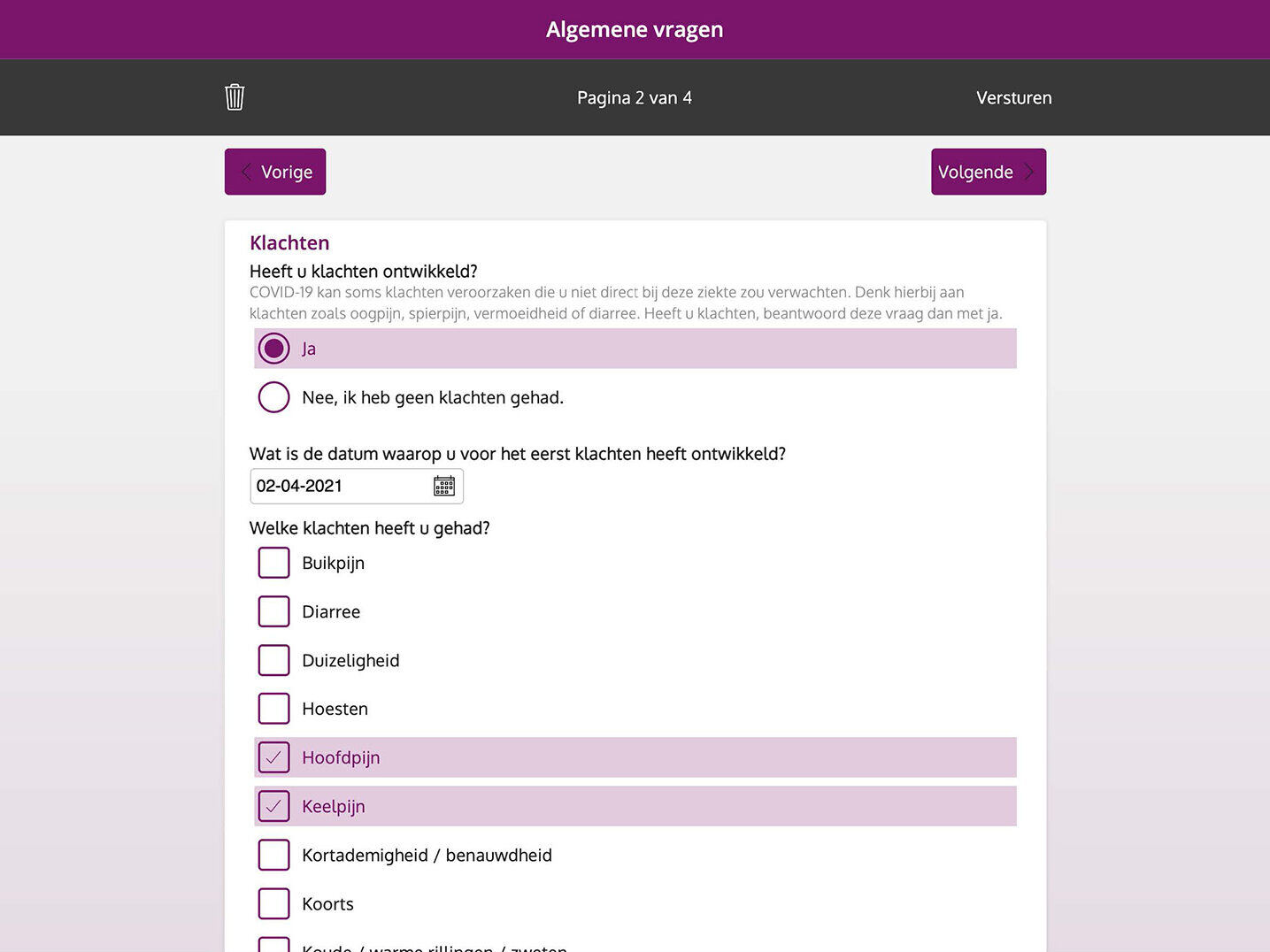Click the right chevron on Volgende
The width and height of the screenshot is (1270, 952).
pyautogui.click(x=1028, y=172)
